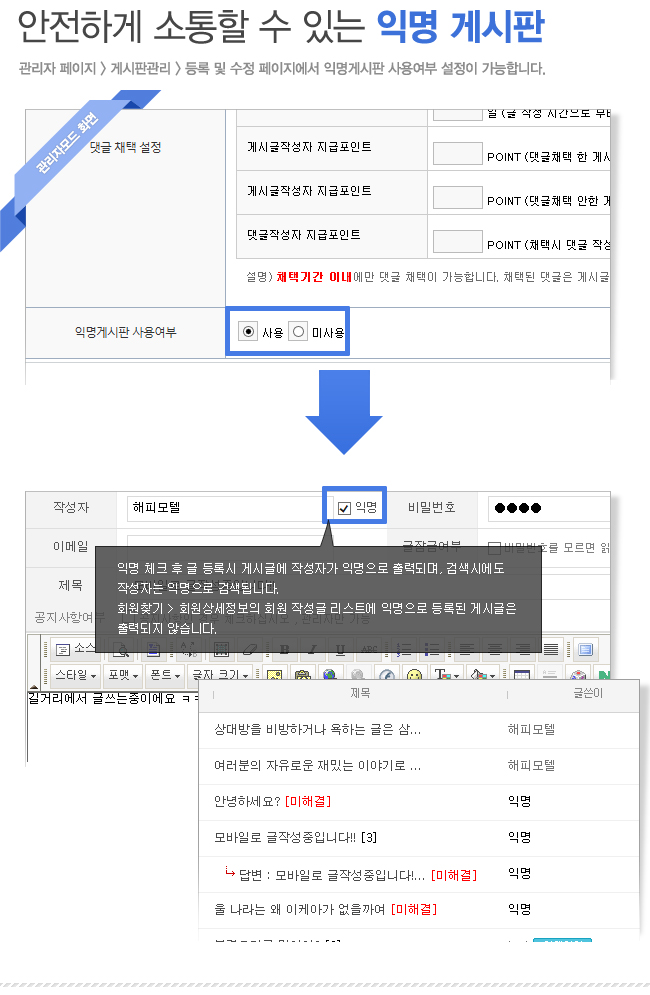This screenshot has height=995, width=650.
Task: Click the find and replace icon
Action: (188, 649)
